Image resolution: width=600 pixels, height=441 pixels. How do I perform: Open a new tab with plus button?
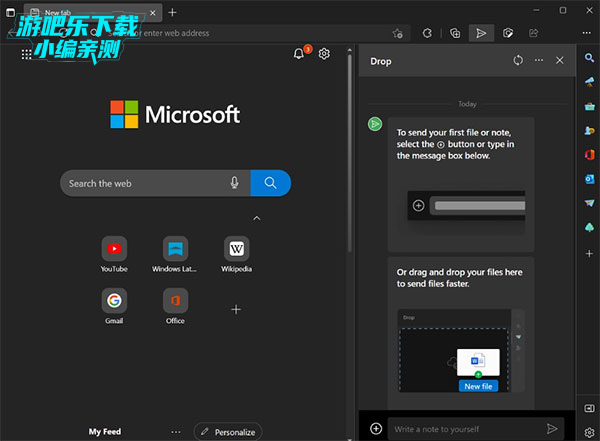coord(172,12)
